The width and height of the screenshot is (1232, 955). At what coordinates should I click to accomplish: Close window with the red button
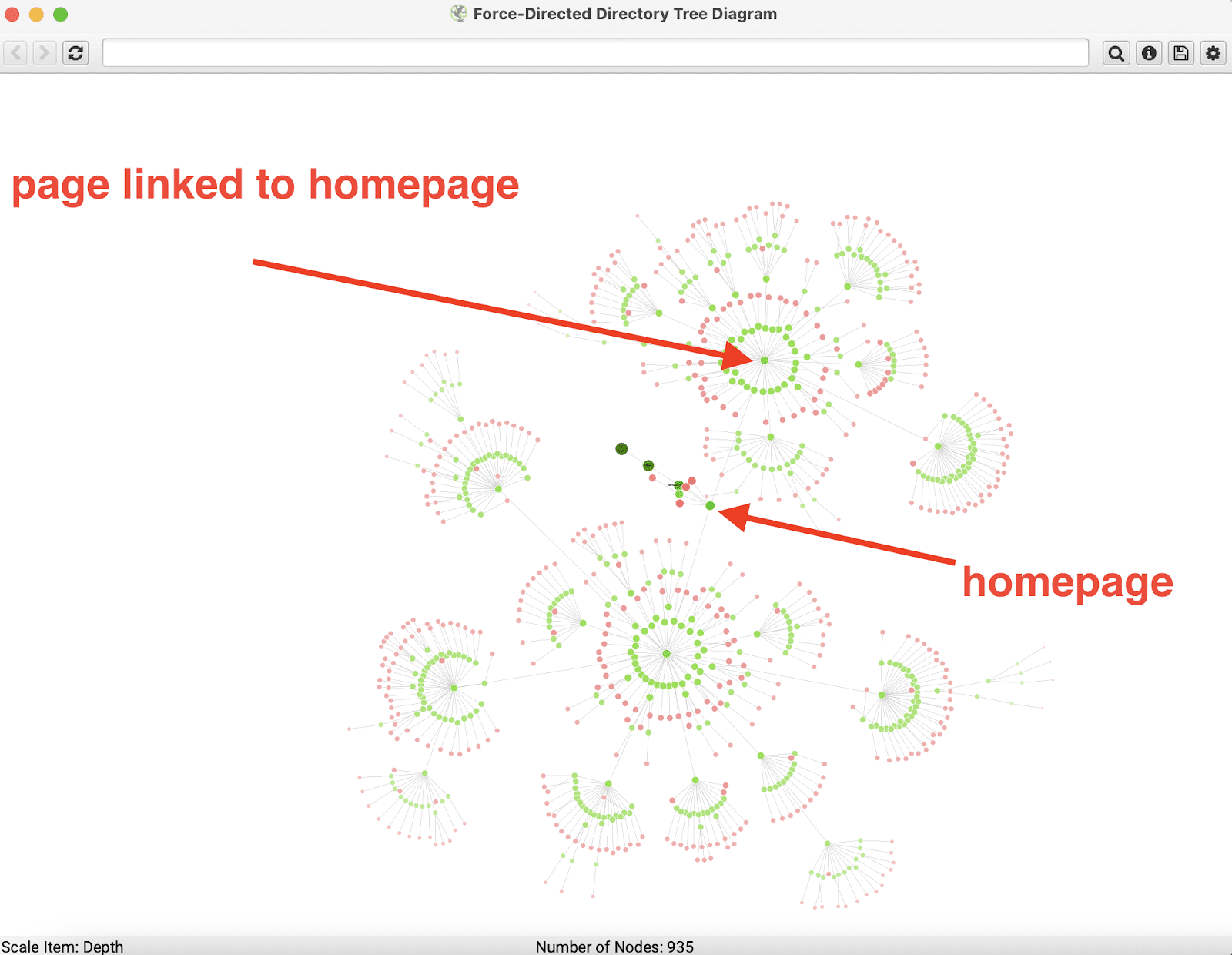12,14
